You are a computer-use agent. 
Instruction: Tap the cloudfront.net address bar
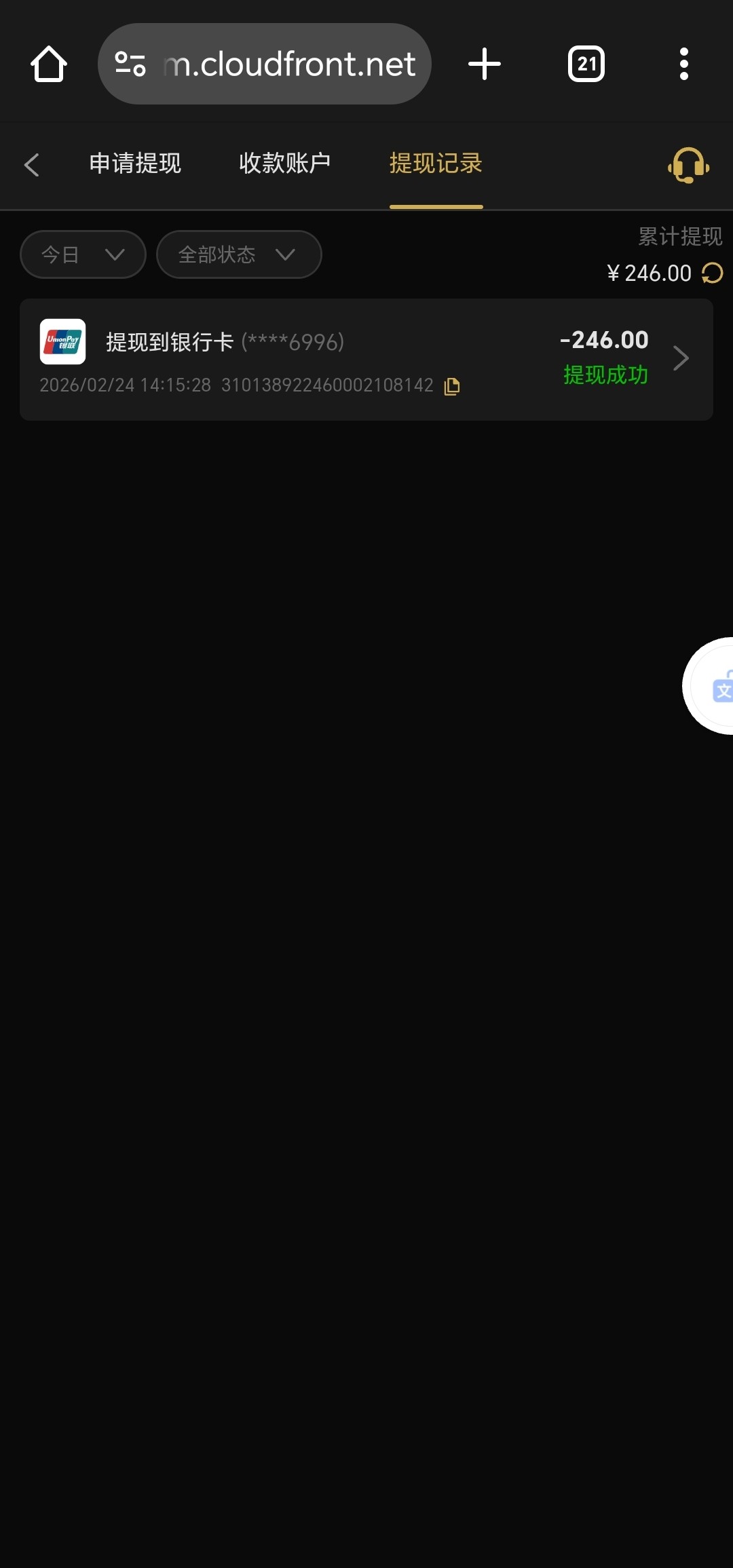click(x=265, y=64)
